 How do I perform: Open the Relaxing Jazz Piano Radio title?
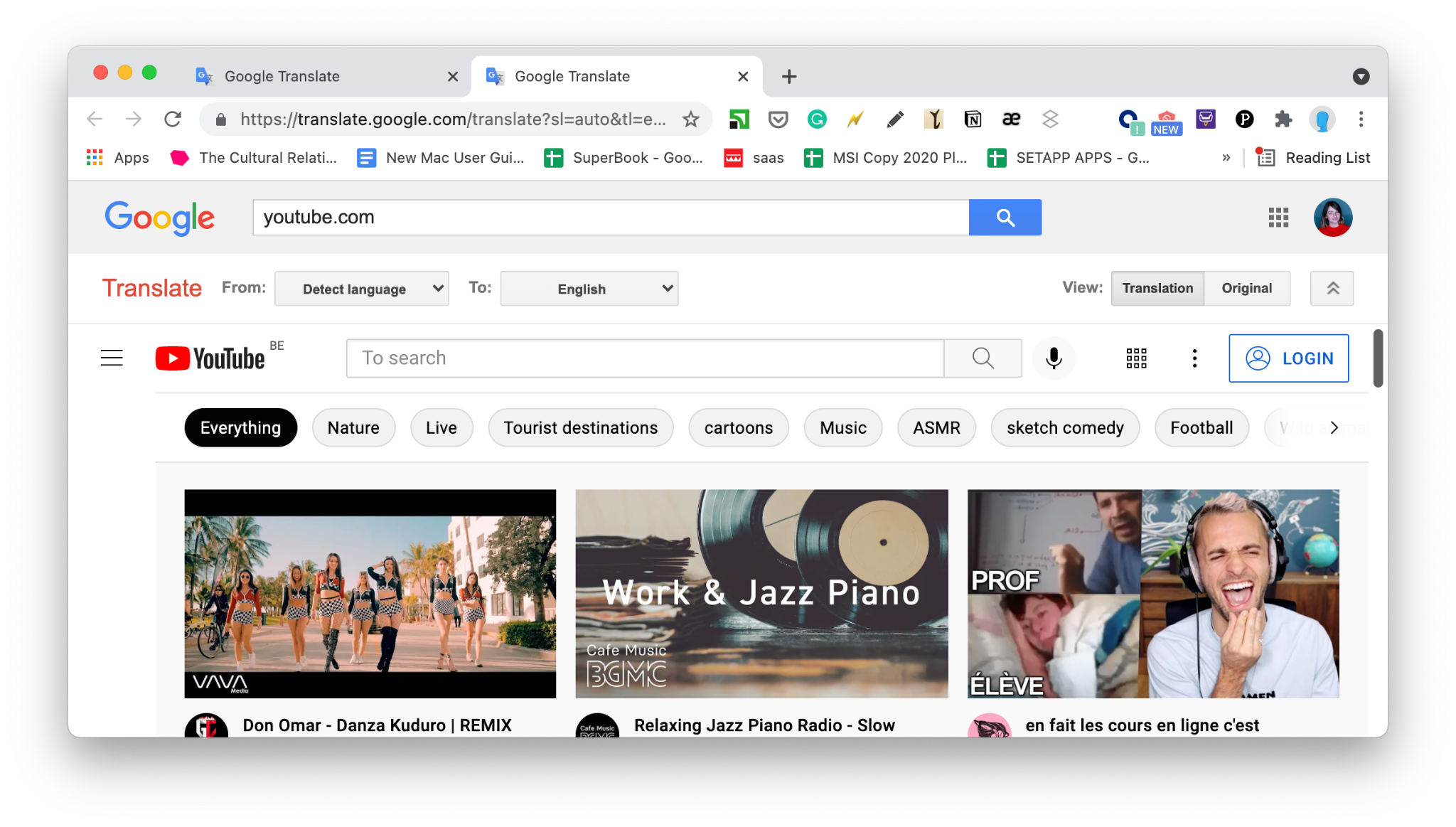point(764,725)
